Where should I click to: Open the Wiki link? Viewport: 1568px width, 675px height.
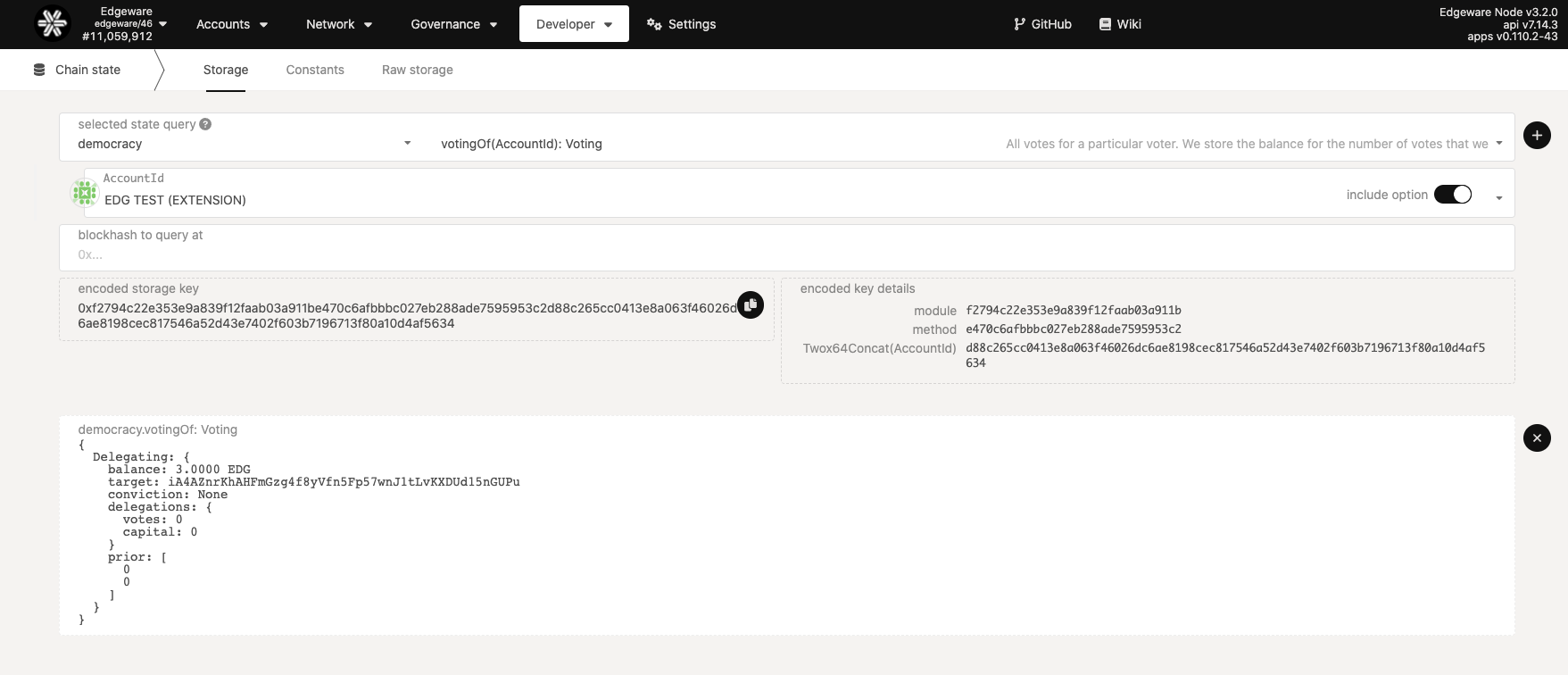pyautogui.click(x=1120, y=24)
